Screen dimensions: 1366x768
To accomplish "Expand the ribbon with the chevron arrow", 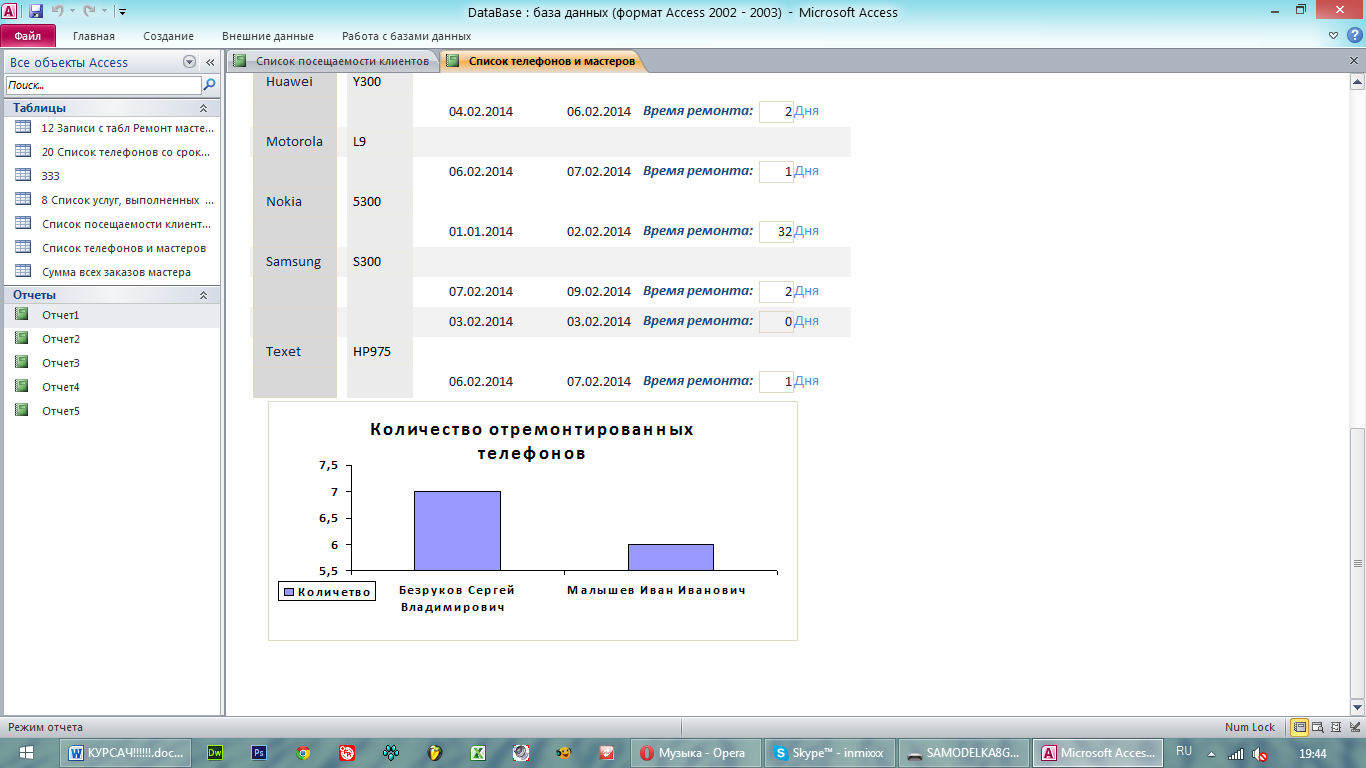I will click(x=1333, y=36).
